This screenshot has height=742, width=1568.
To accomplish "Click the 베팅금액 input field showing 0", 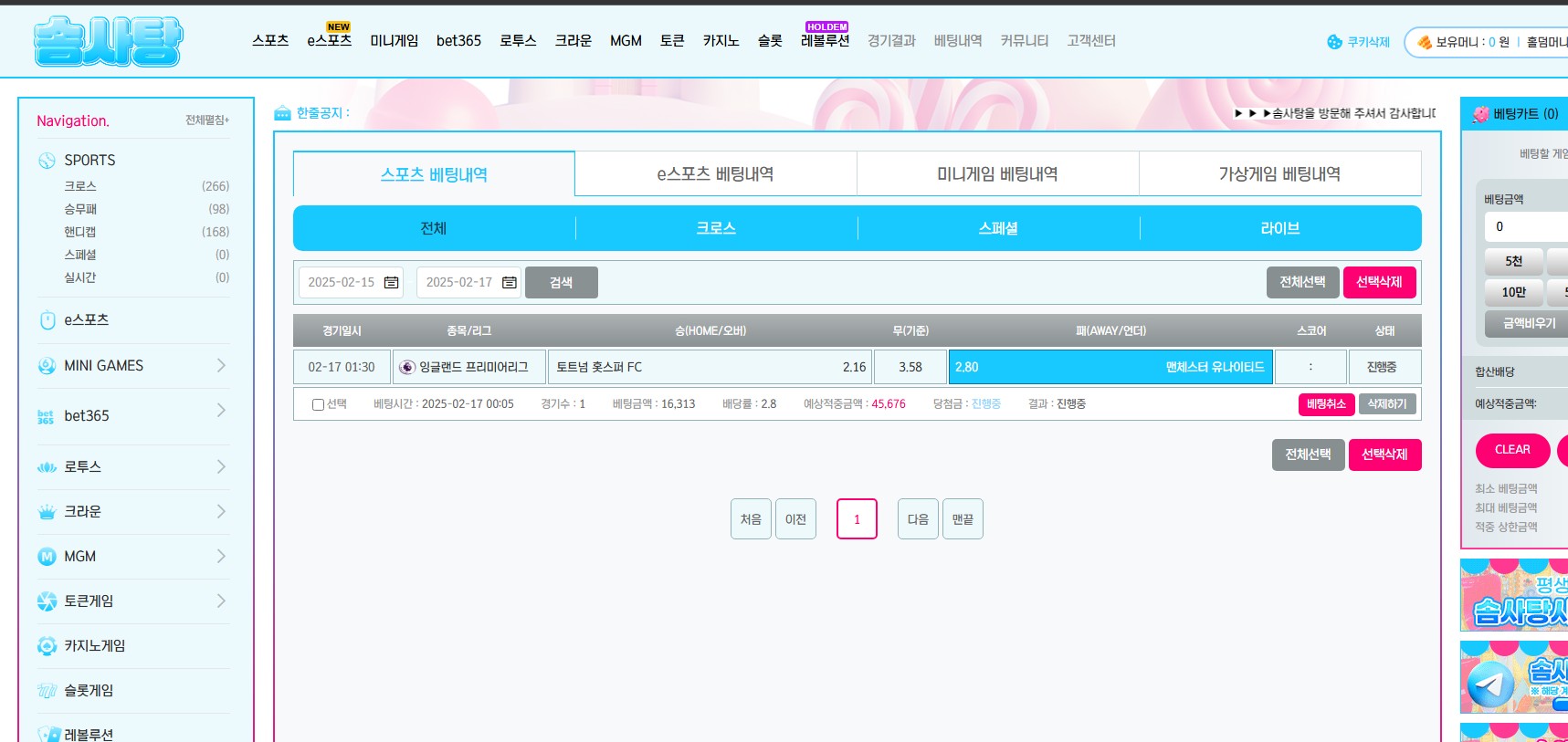I will [1527, 227].
